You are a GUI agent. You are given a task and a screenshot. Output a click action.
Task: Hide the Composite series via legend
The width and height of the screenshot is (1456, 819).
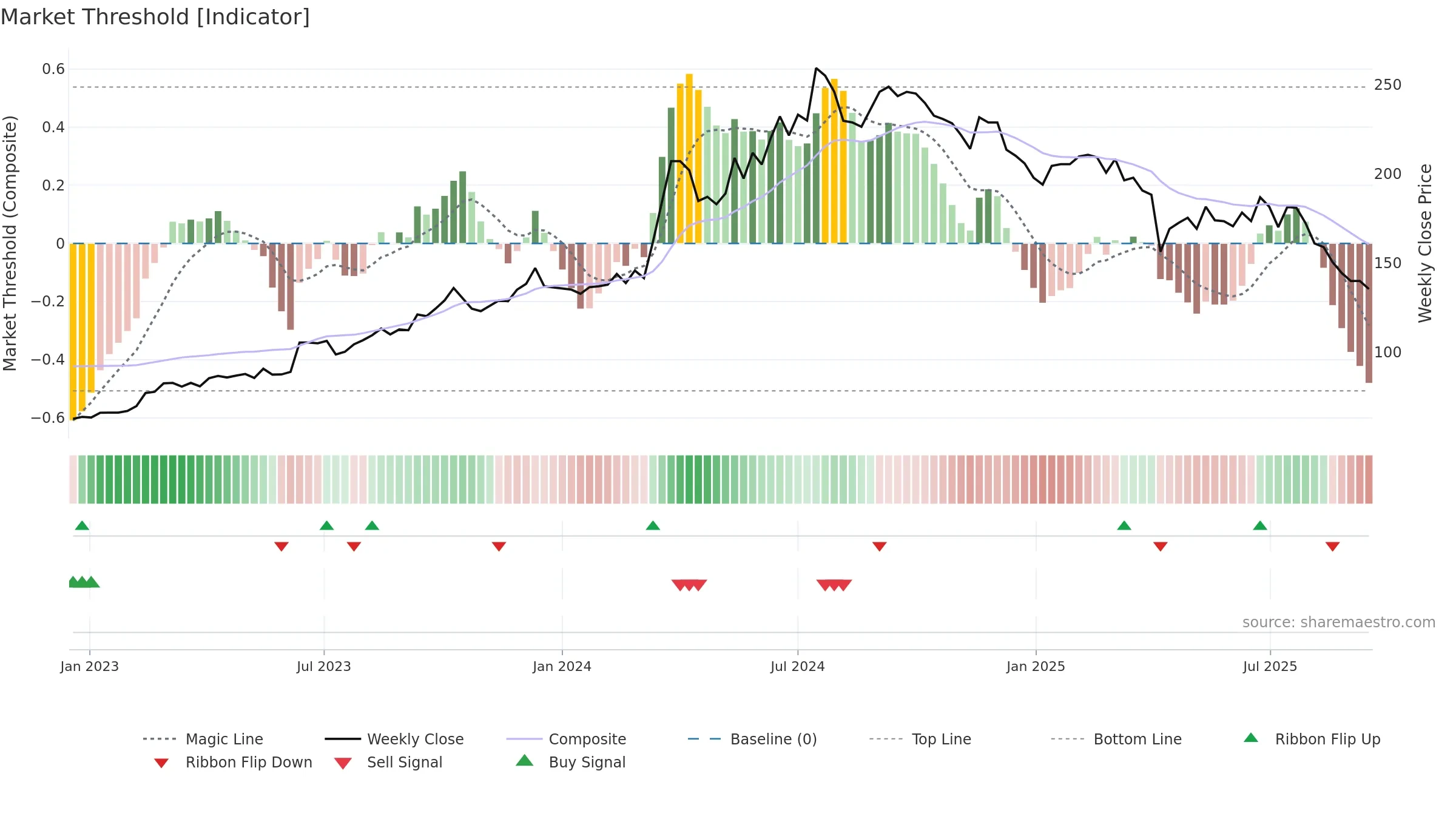pos(566,739)
